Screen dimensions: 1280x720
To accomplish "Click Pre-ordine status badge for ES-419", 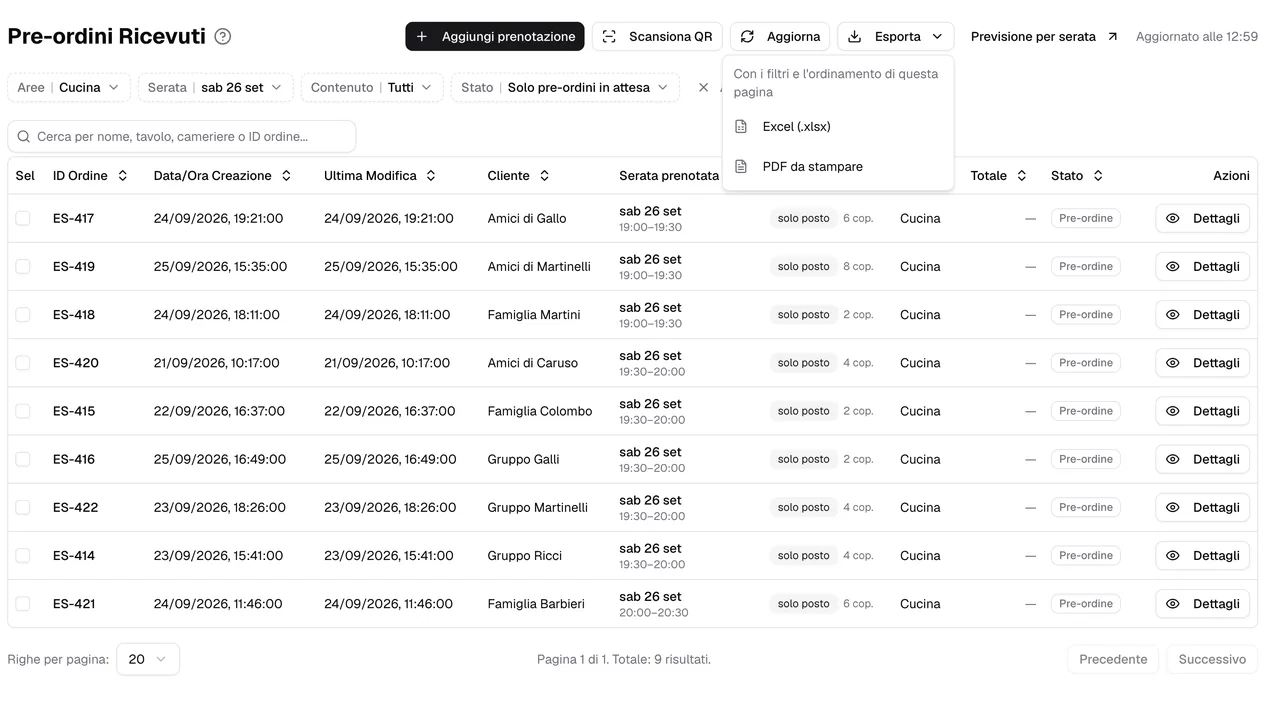I will (1086, 267).
